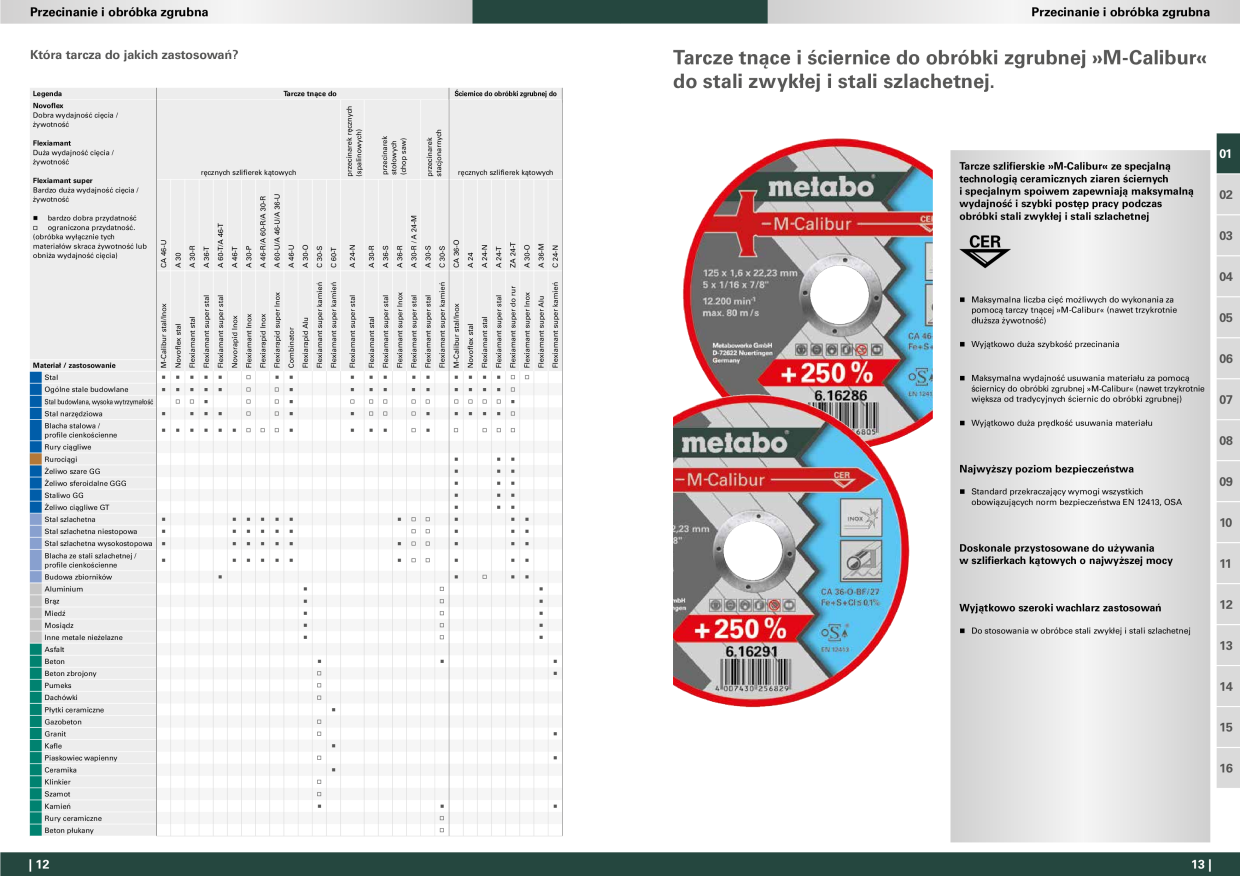Open chapter tab 06

pos(1226,359)
